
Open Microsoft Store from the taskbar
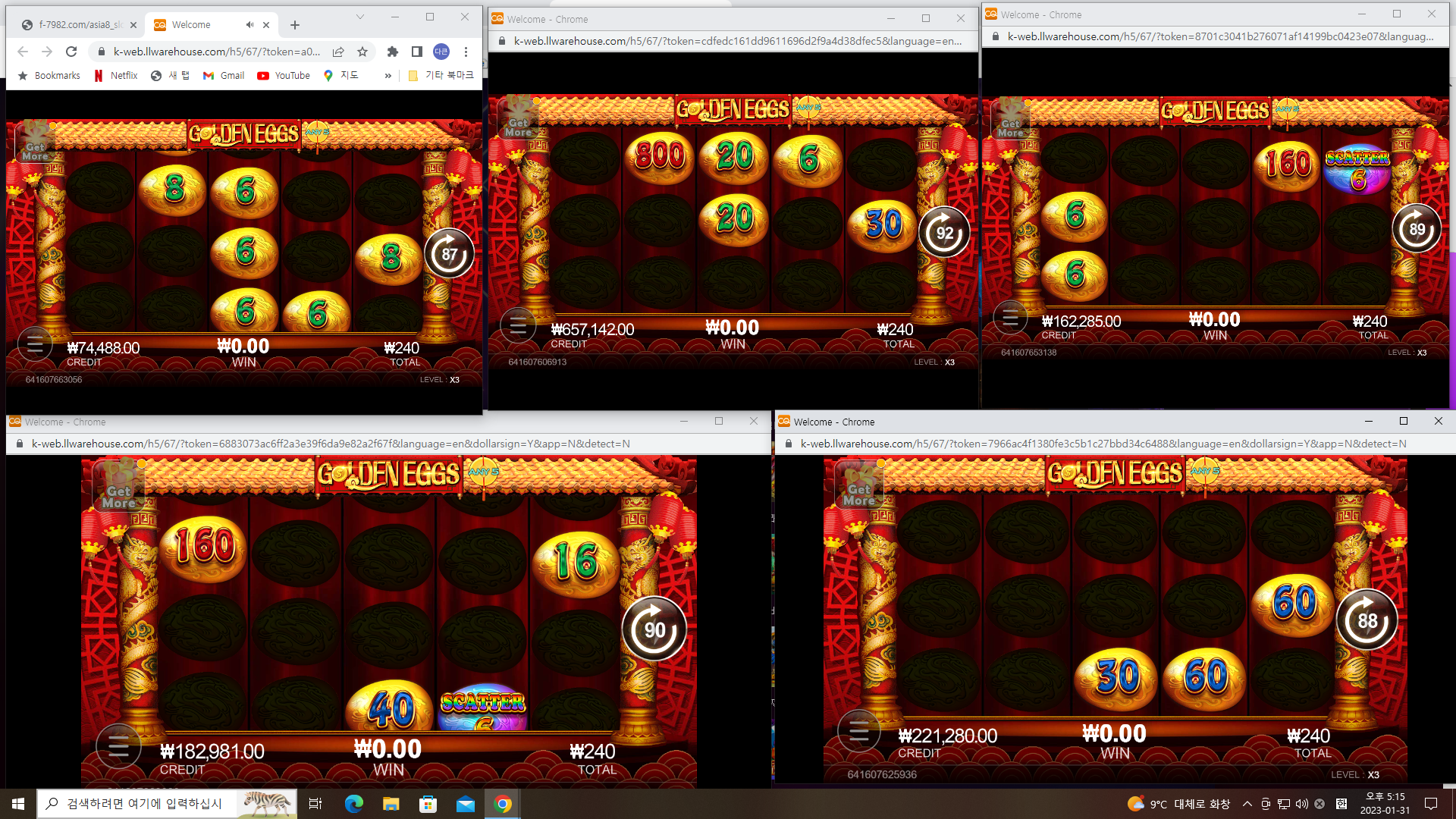tap(428, 804)
